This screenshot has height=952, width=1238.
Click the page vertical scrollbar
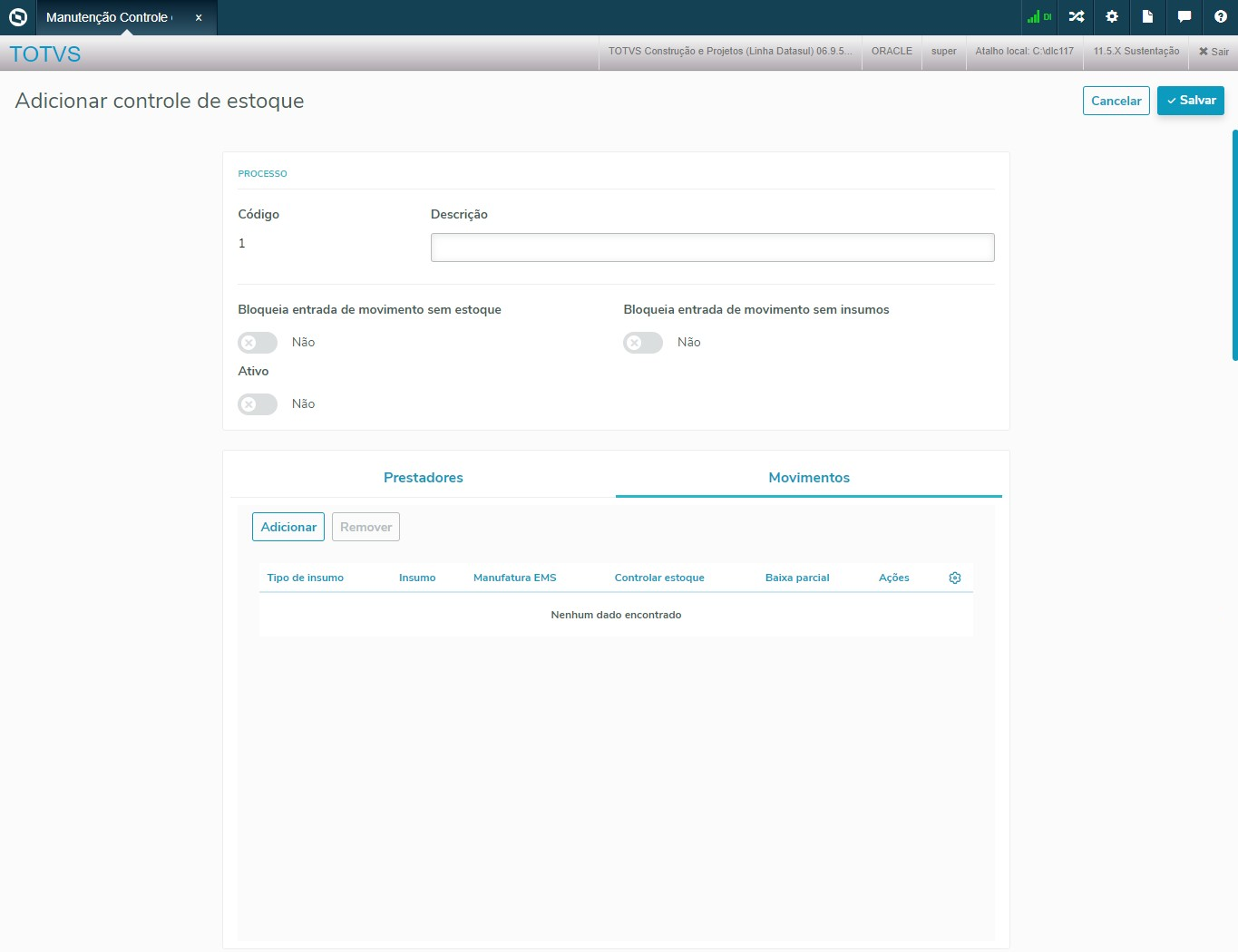pos(1234,245)
